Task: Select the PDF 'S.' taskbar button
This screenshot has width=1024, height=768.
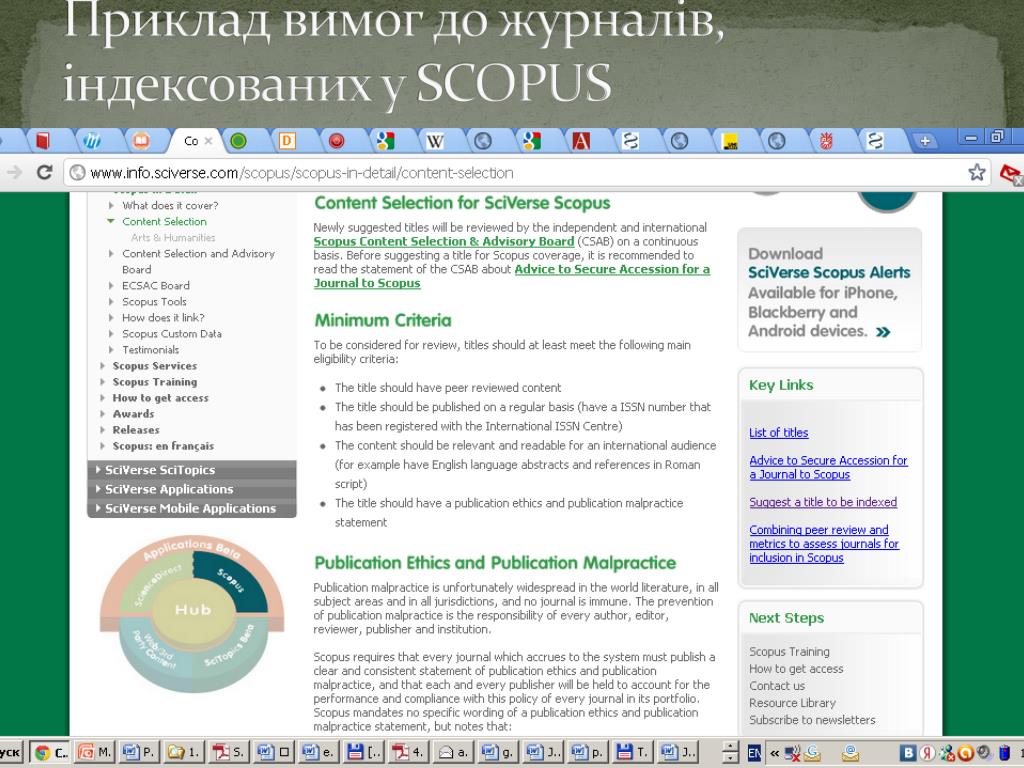Action: pyautogui.click(x=227, y=752)
